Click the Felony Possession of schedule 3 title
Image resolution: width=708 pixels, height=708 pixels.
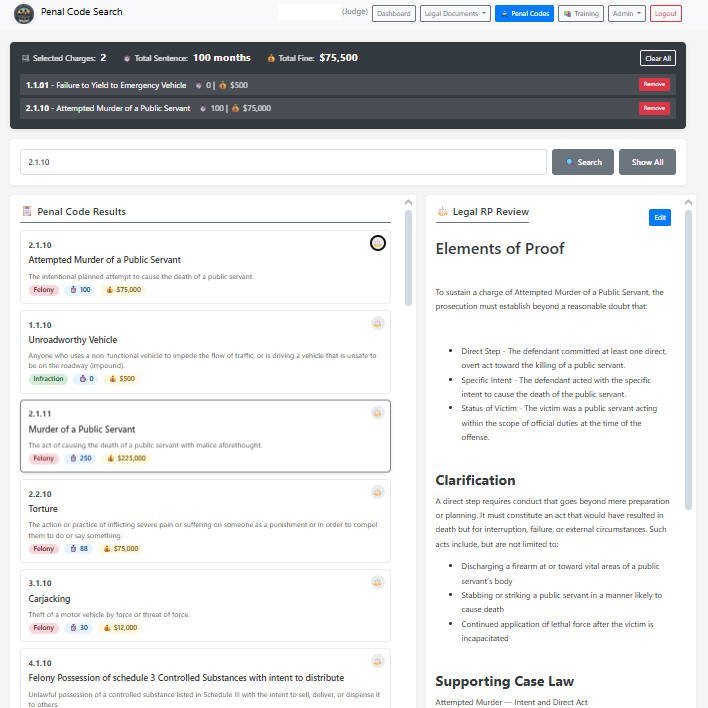(186, 678)
